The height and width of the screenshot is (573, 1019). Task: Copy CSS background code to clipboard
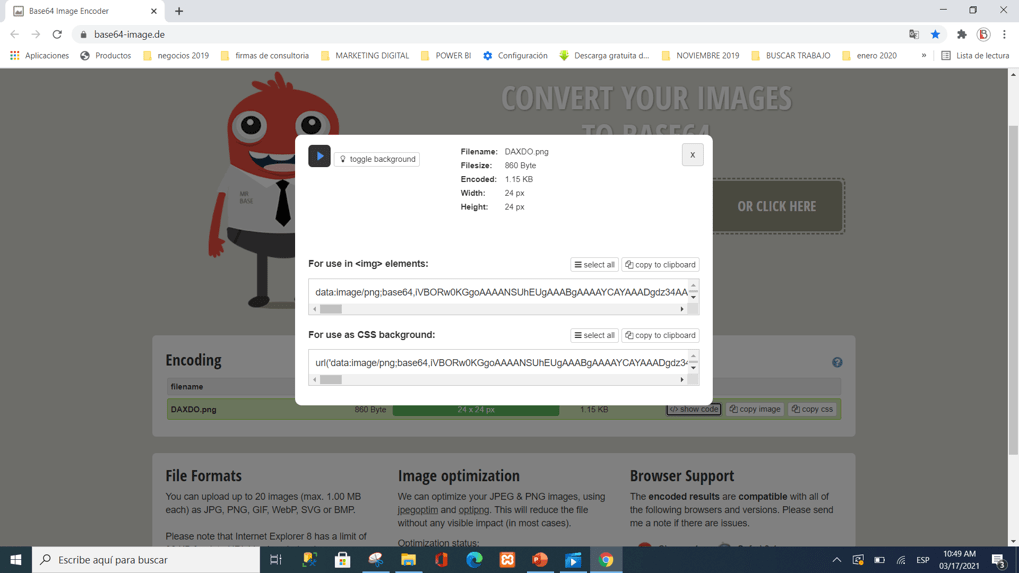[x=660, y=336]
